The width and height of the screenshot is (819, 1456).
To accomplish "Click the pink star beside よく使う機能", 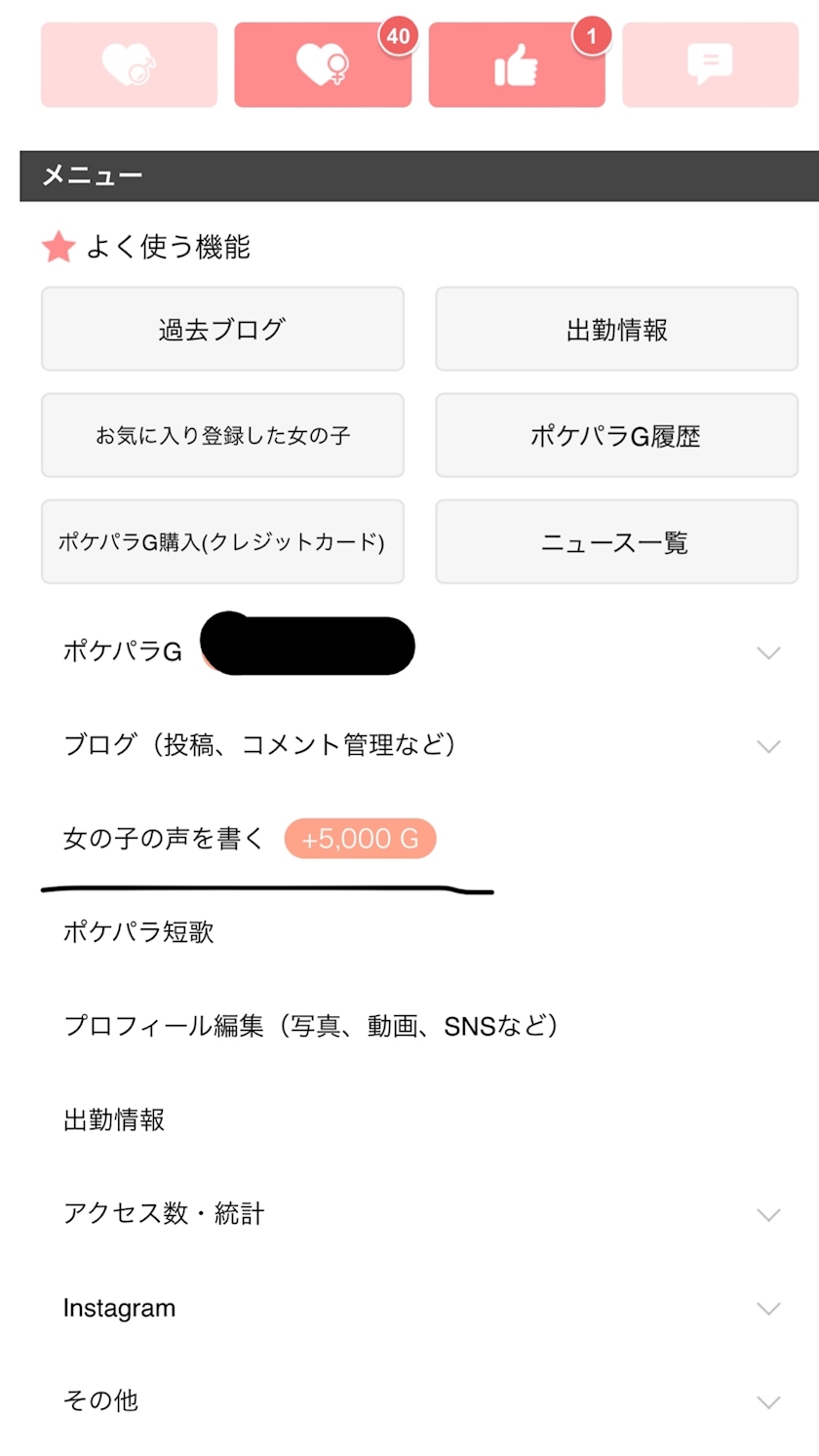I will [x=58, y=248].
